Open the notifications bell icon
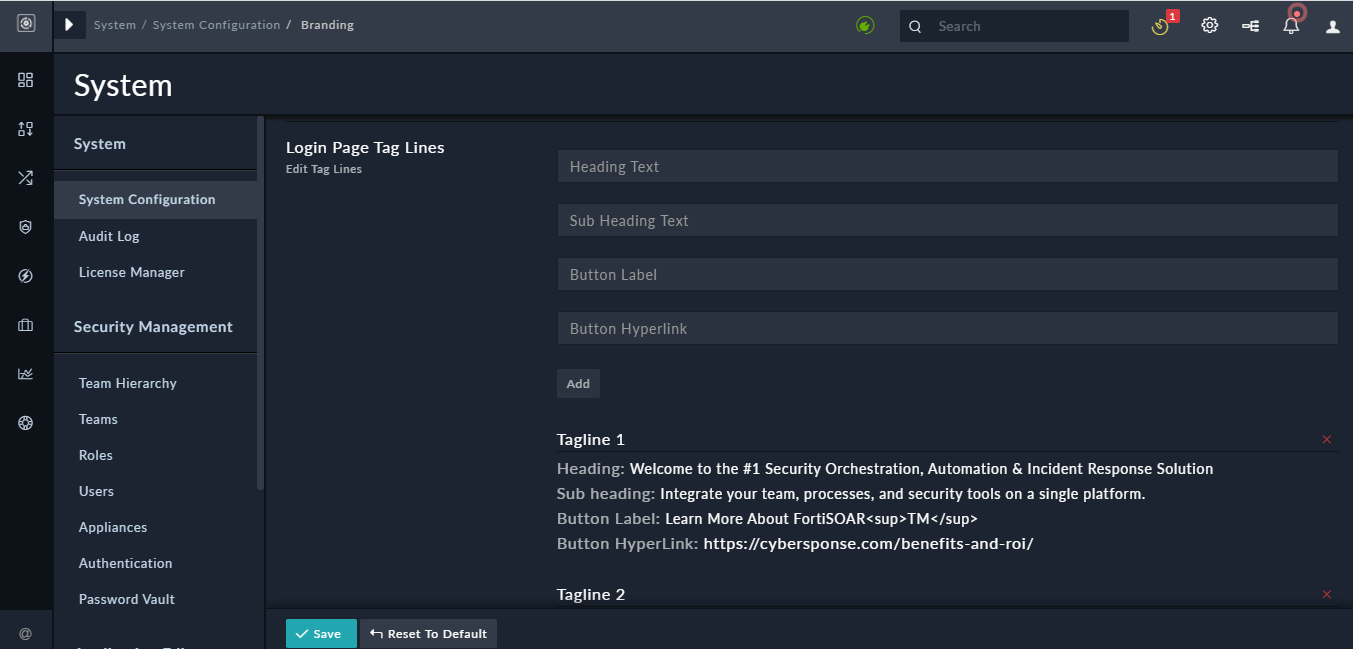The height and width of the screenshot is (649, 1353). [1292, 24]
